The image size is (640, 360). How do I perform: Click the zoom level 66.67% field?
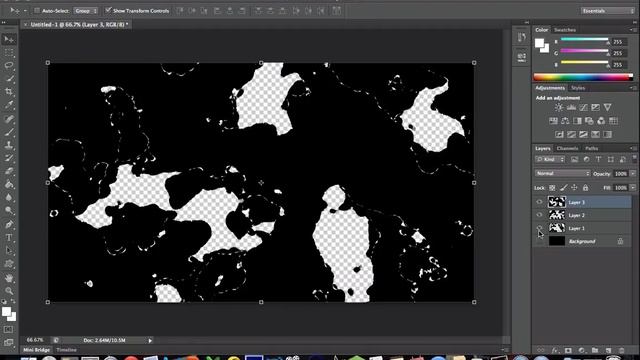click(36, 340)
